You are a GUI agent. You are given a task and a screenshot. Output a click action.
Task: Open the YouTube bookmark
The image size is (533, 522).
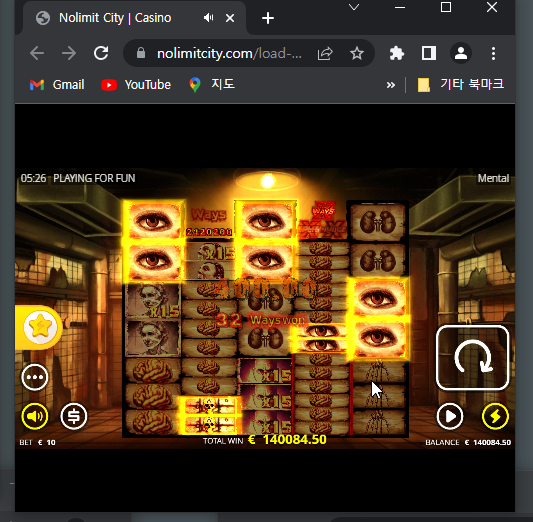click(136, 85)
